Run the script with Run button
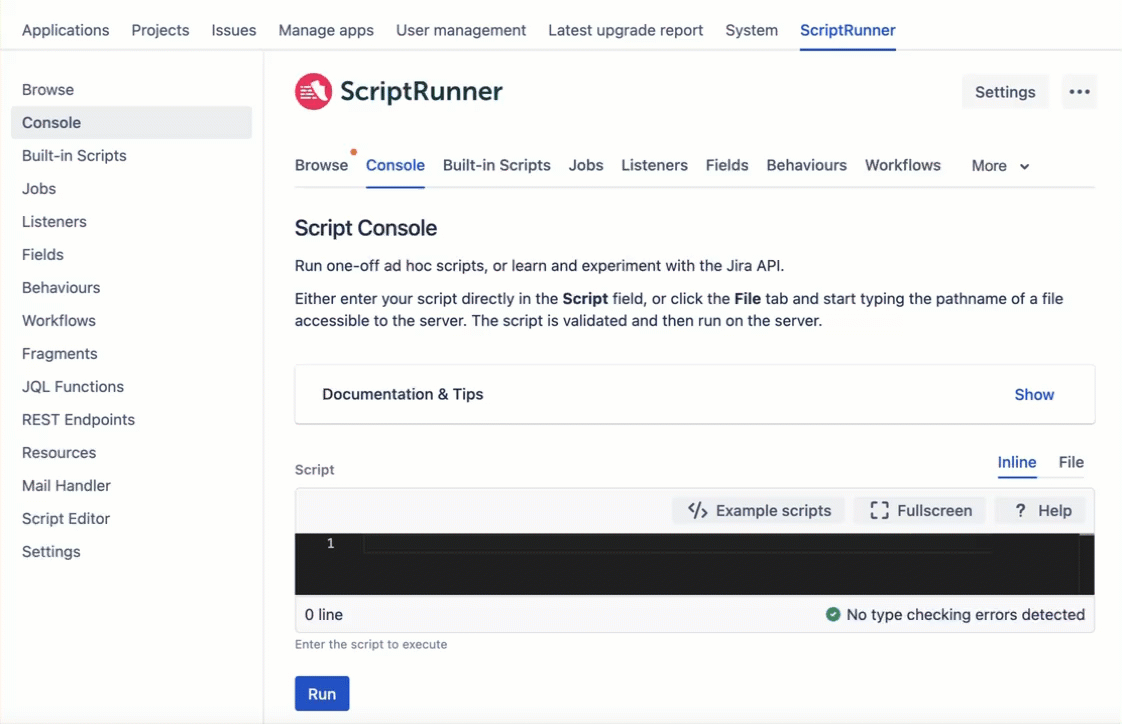This screenshot has height=724, width=1122. tap(322, 693)
